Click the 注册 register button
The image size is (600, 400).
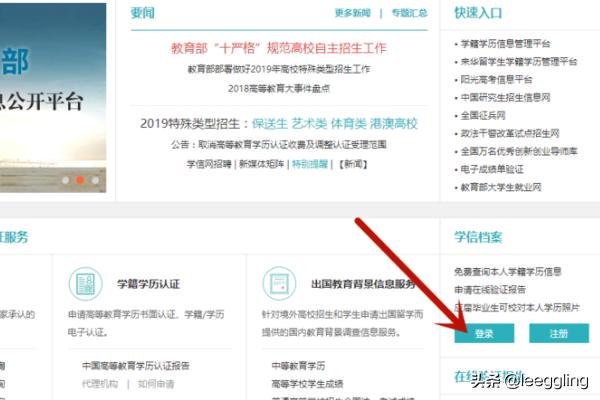(559, 333)
